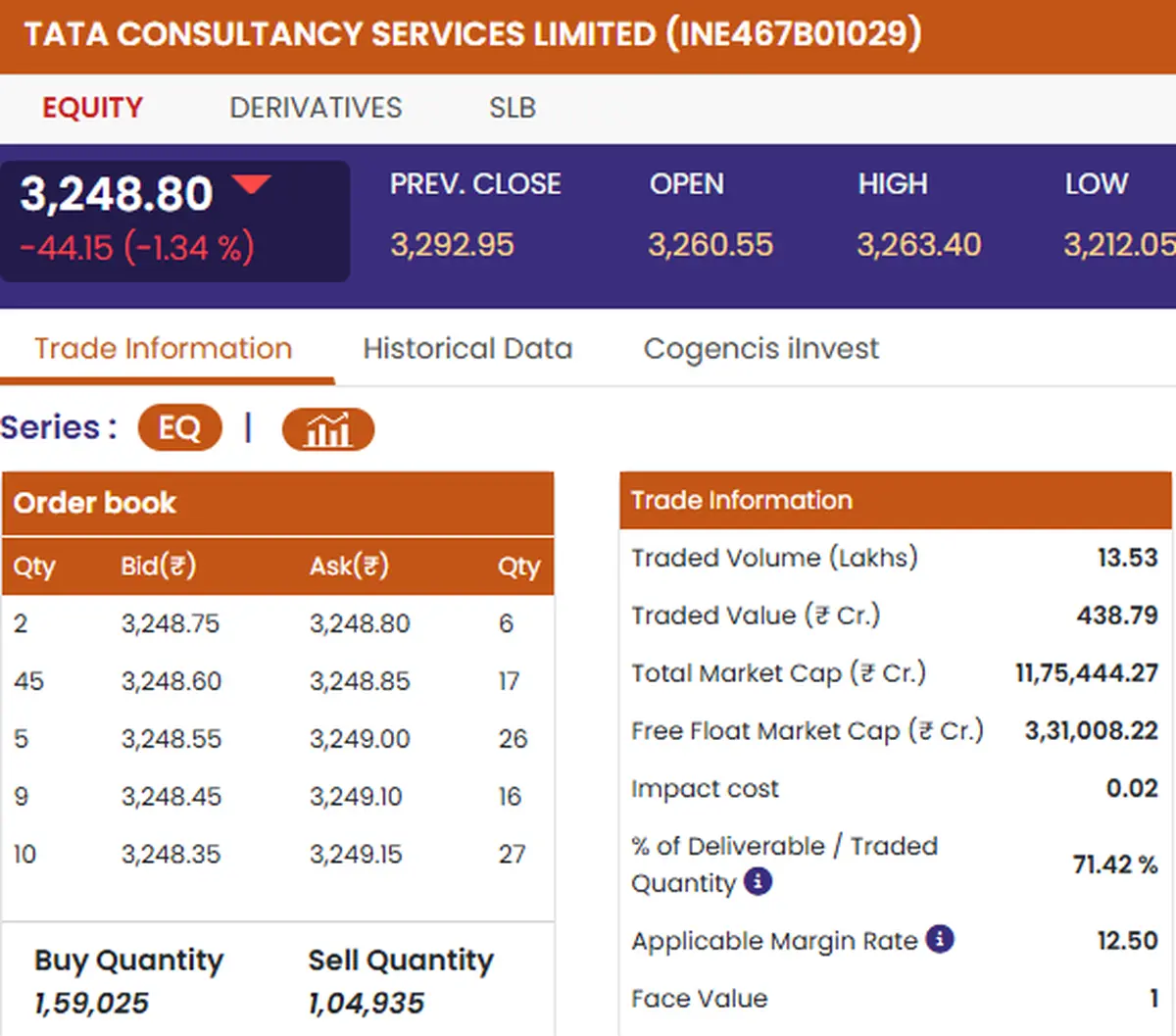Viewport: 1176px width, 1036px height.
Task: Click Traded Volume (Lakhs) value 13.53
Action: coord(1127,558)
